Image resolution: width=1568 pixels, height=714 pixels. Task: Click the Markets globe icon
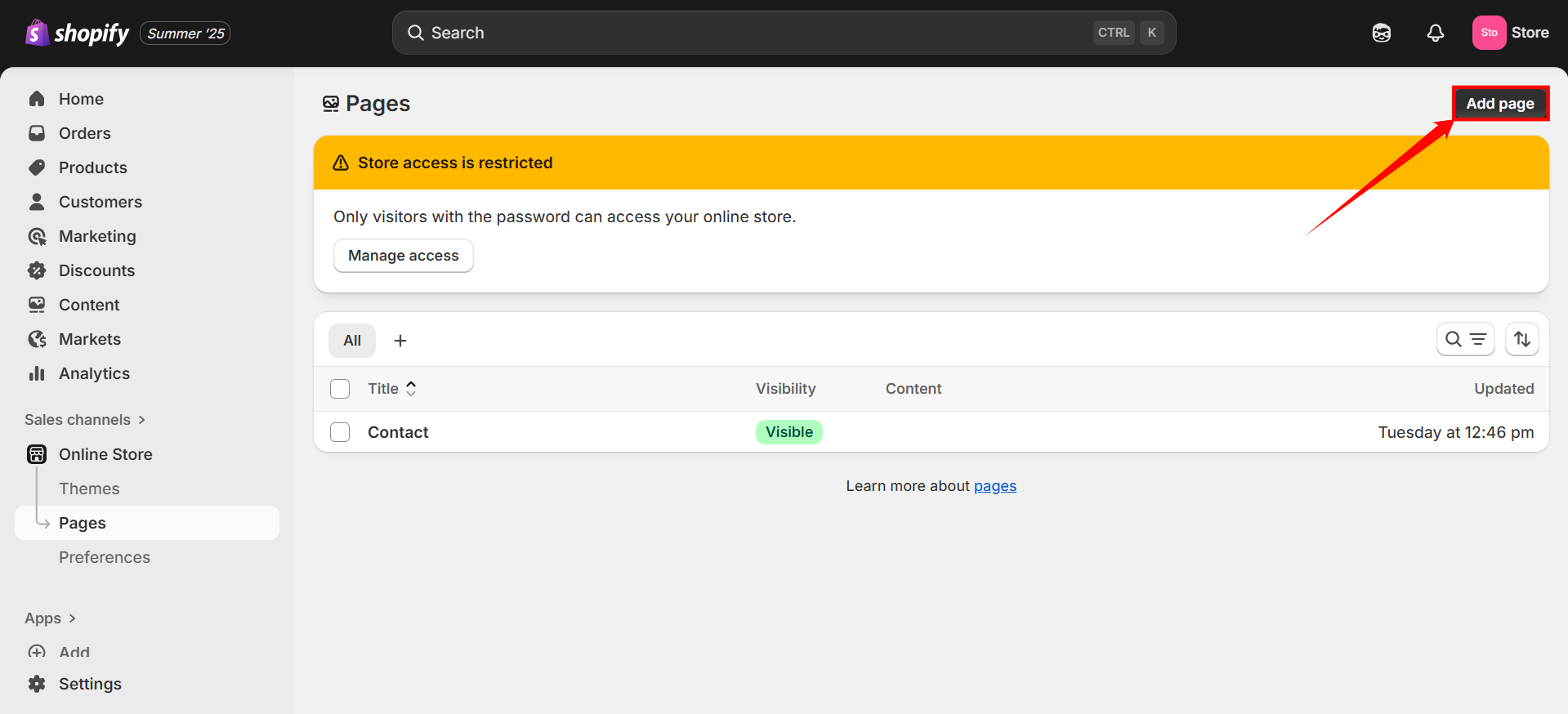tap(37, 339)
